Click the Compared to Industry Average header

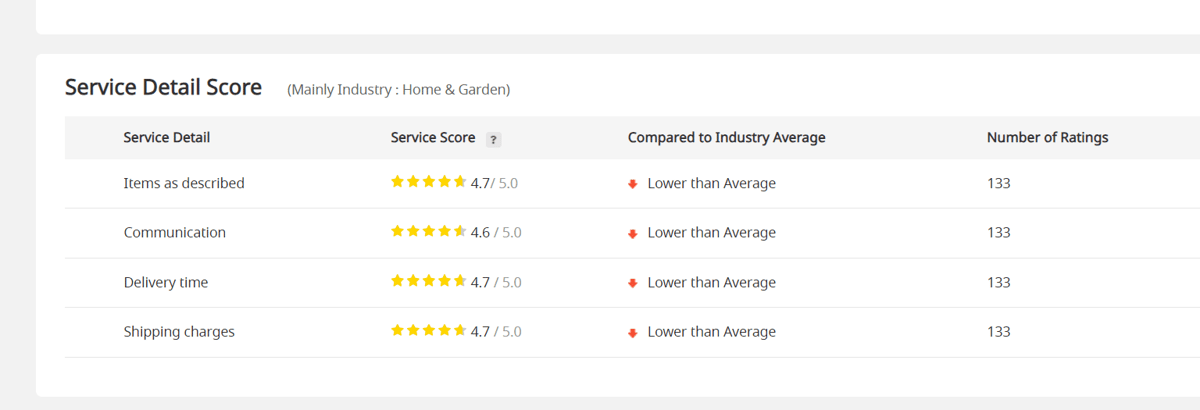pyautogui.click(x=727, y=138)
